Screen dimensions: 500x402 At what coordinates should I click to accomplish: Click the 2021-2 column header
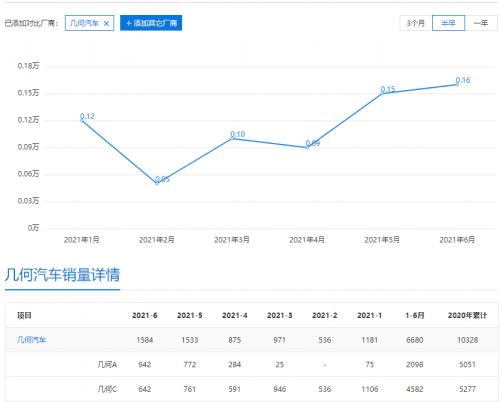click(x=325, y=315)
